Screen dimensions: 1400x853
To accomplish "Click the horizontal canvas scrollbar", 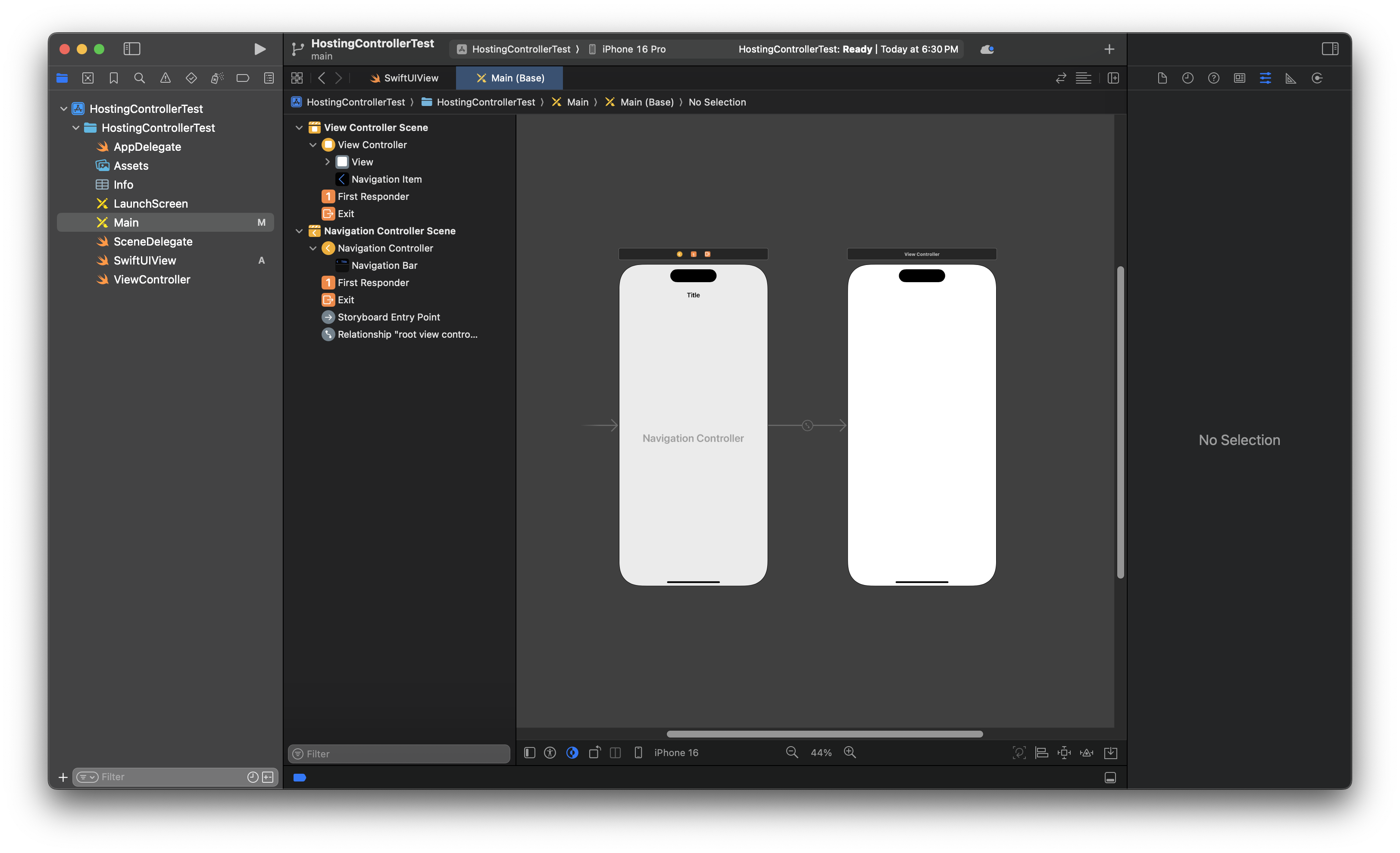I will (824, 734).
